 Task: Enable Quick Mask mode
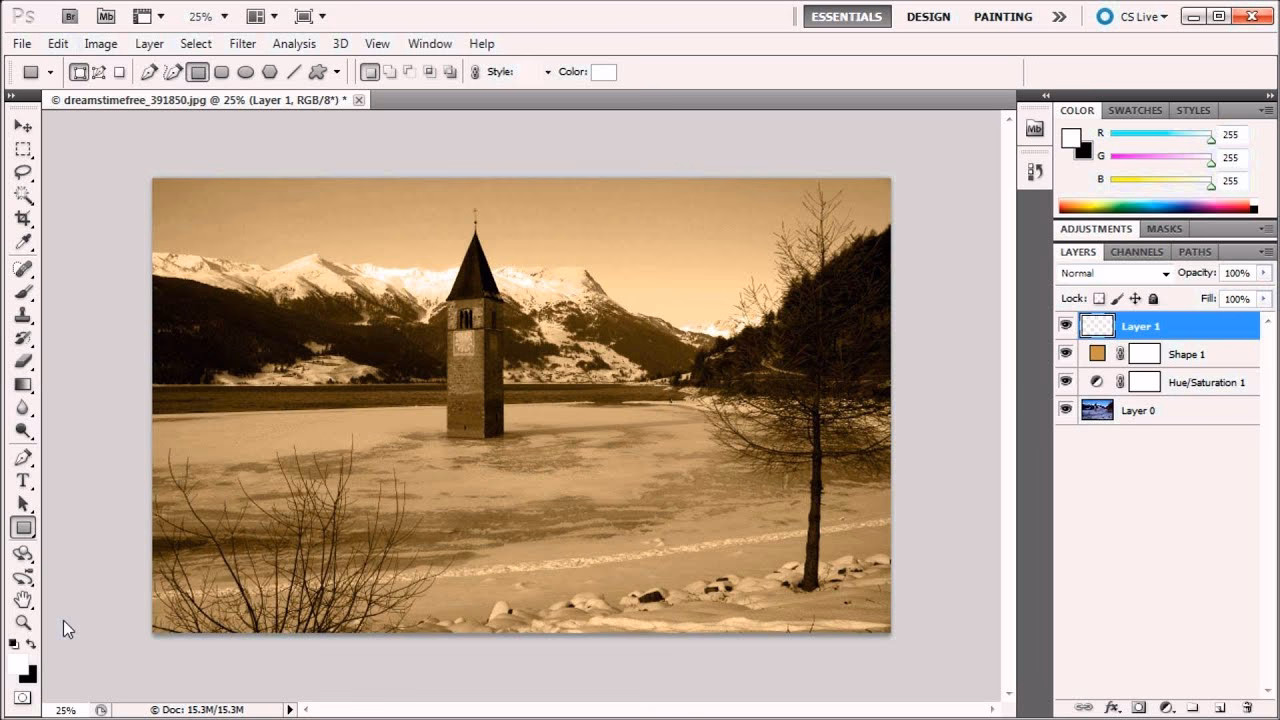[22, 696]
